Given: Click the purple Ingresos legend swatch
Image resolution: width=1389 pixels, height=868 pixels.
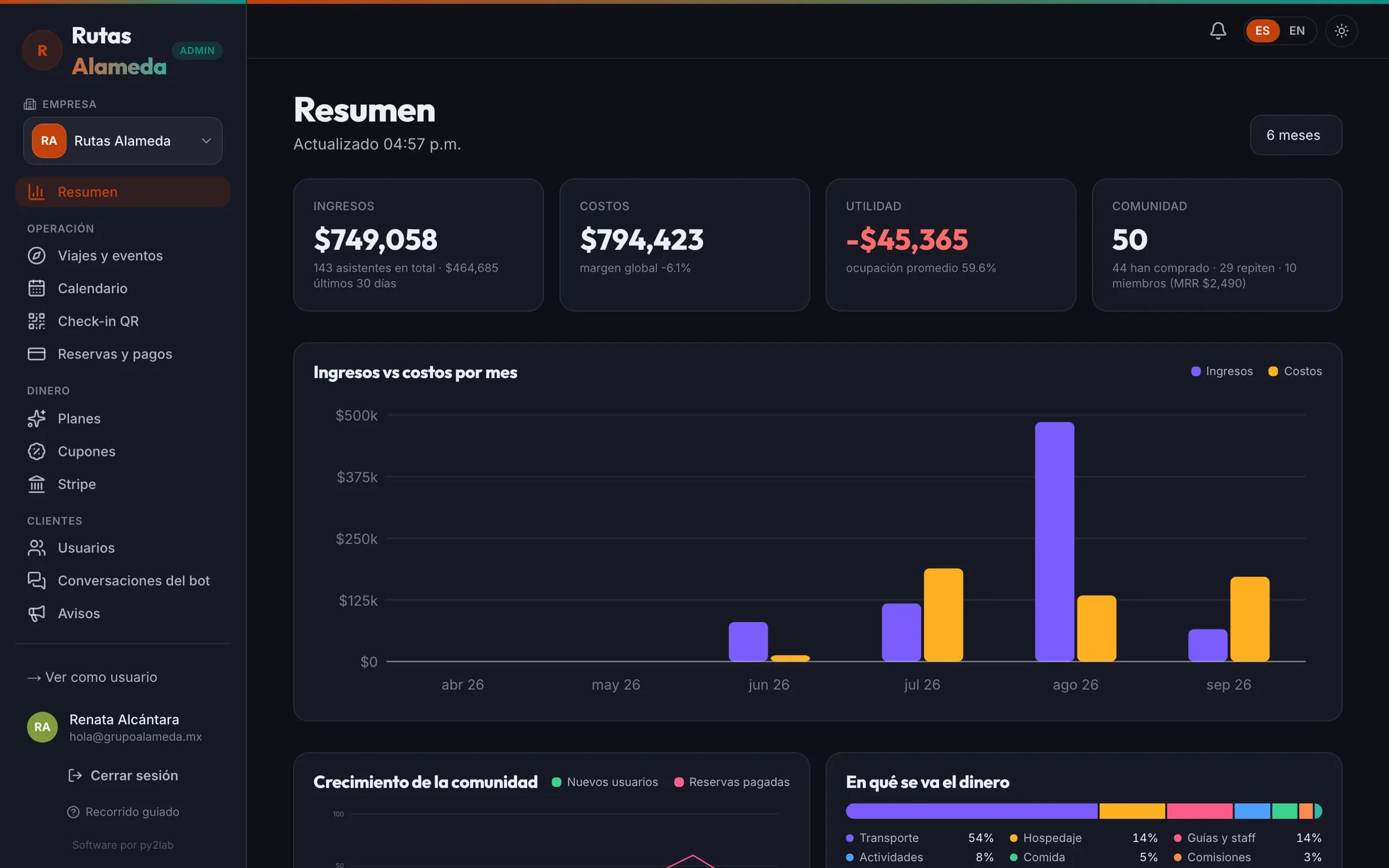Looking at the screenshot, I should (x=1196, y=372).
